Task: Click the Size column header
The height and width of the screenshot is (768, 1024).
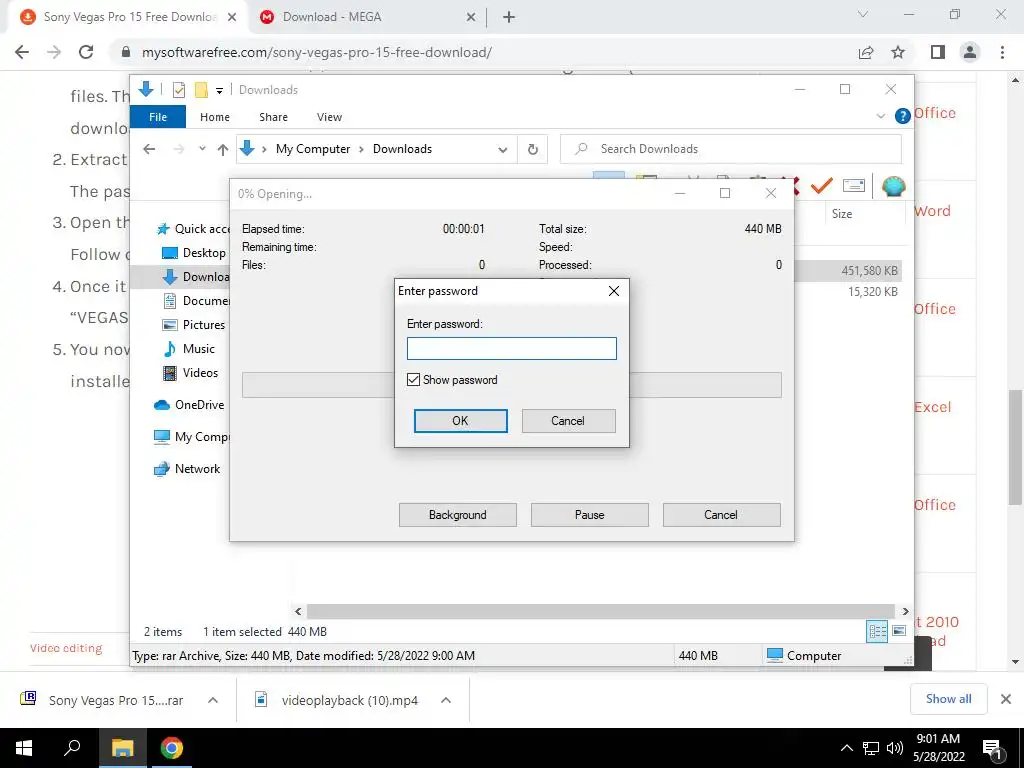Action: [842, 214]
